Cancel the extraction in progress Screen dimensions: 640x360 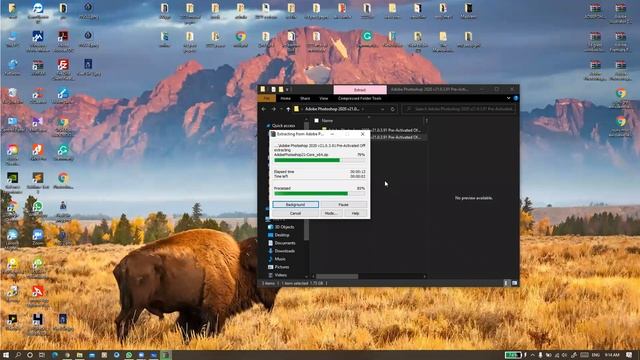coord(296,213)
